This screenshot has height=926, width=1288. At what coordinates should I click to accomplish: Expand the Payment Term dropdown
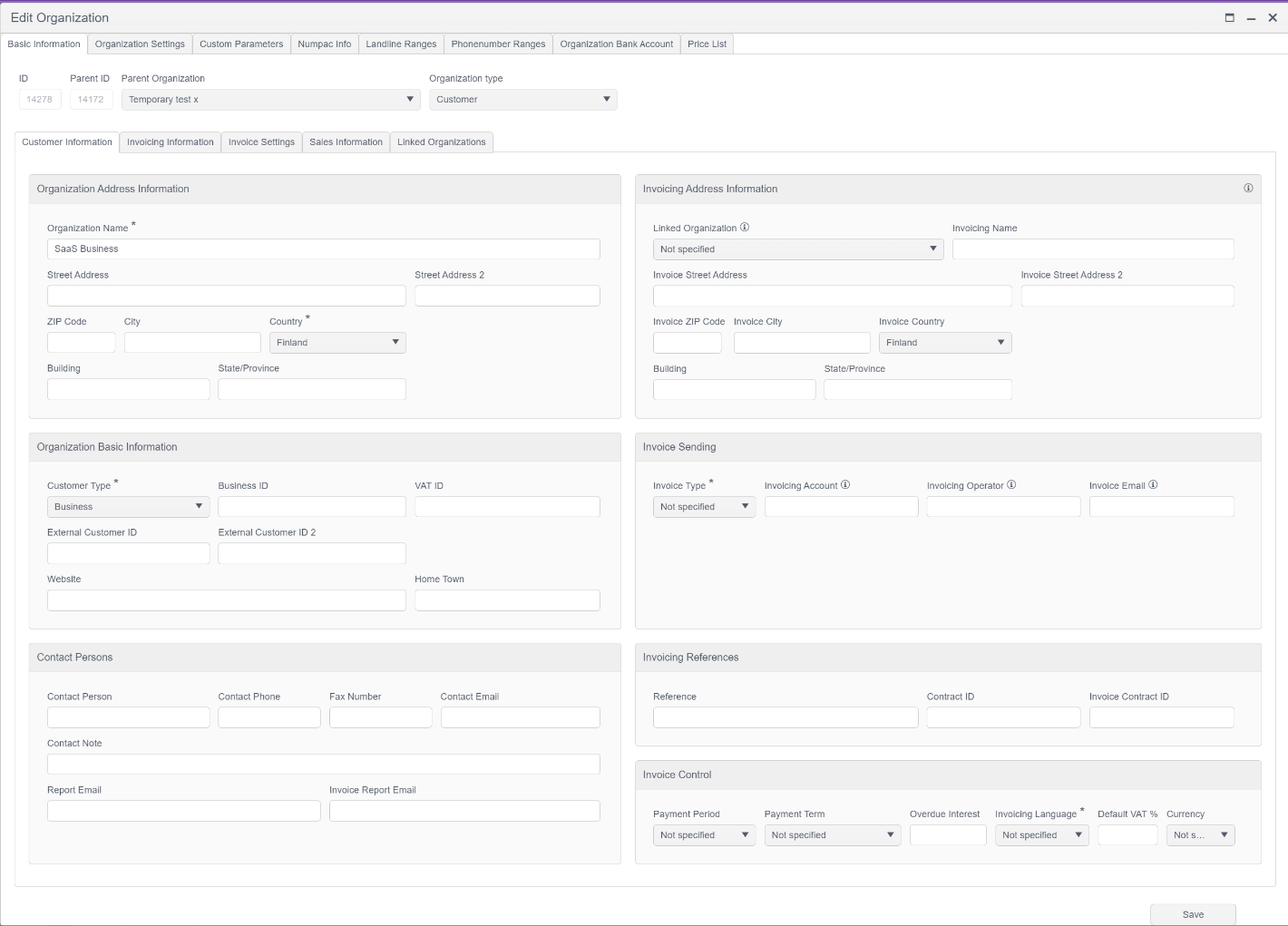[x=832, y=835]
